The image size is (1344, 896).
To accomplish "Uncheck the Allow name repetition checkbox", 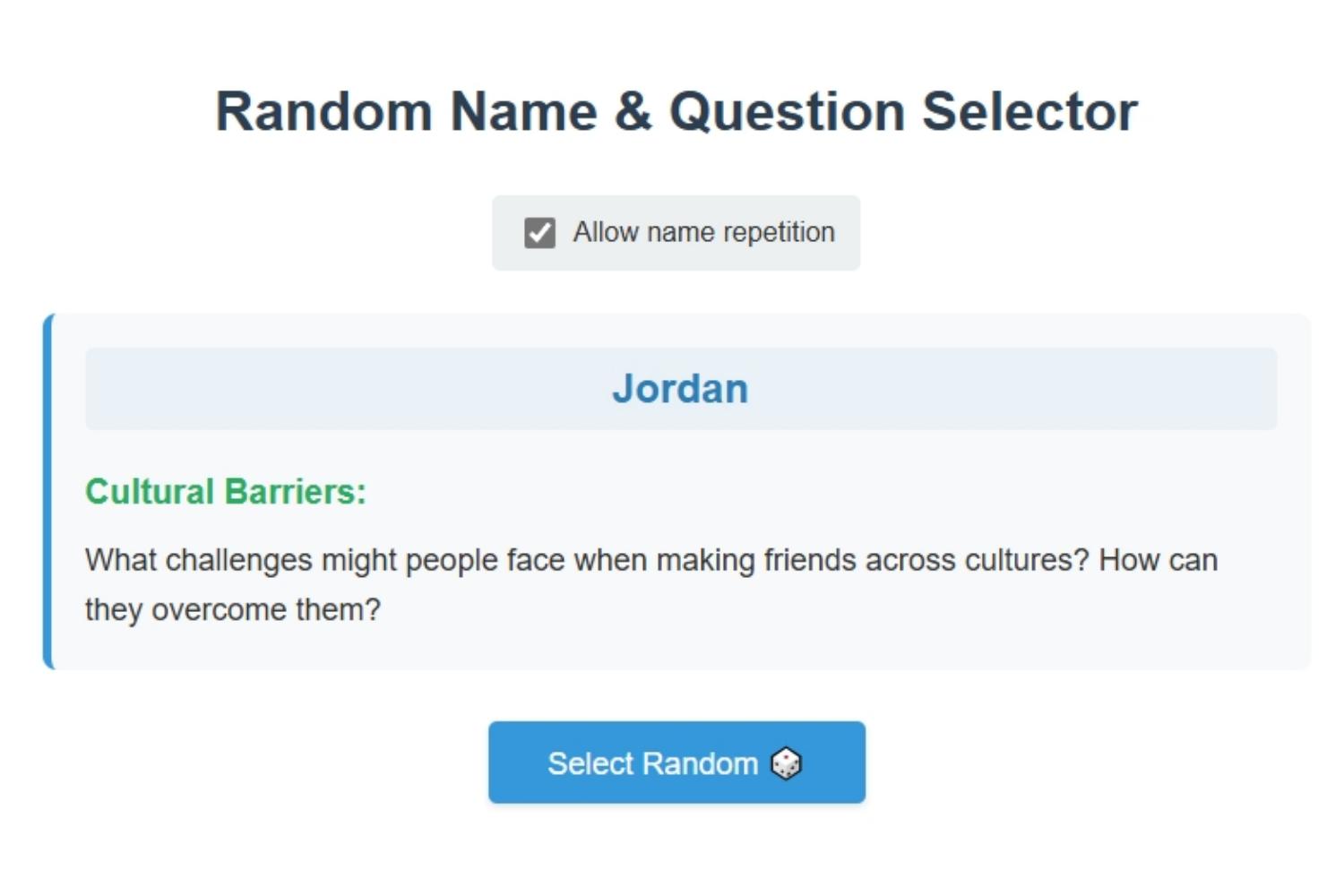I will (539, 233).
